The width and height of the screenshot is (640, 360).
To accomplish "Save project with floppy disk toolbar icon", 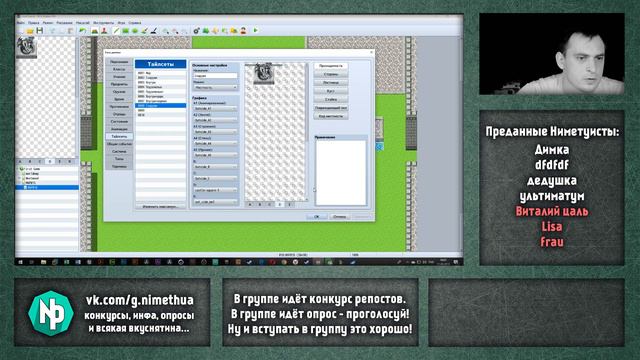I will tap(40, 31).
